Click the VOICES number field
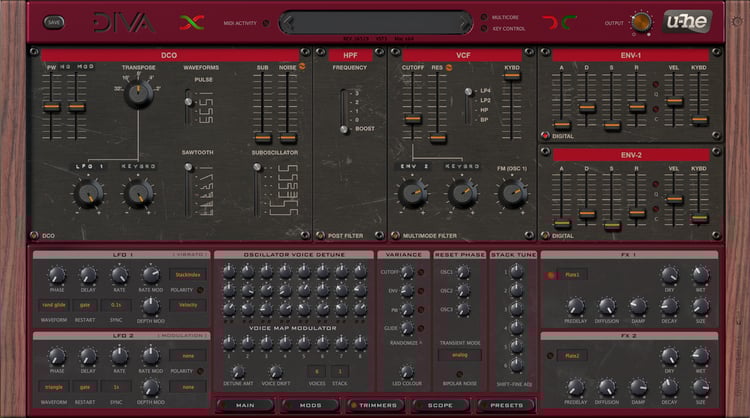 [317, 371]
